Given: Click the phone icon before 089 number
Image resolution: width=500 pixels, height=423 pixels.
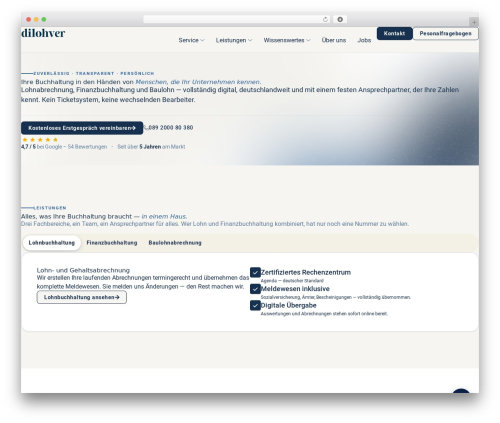Looking at the screenshot, I should 145,127.
